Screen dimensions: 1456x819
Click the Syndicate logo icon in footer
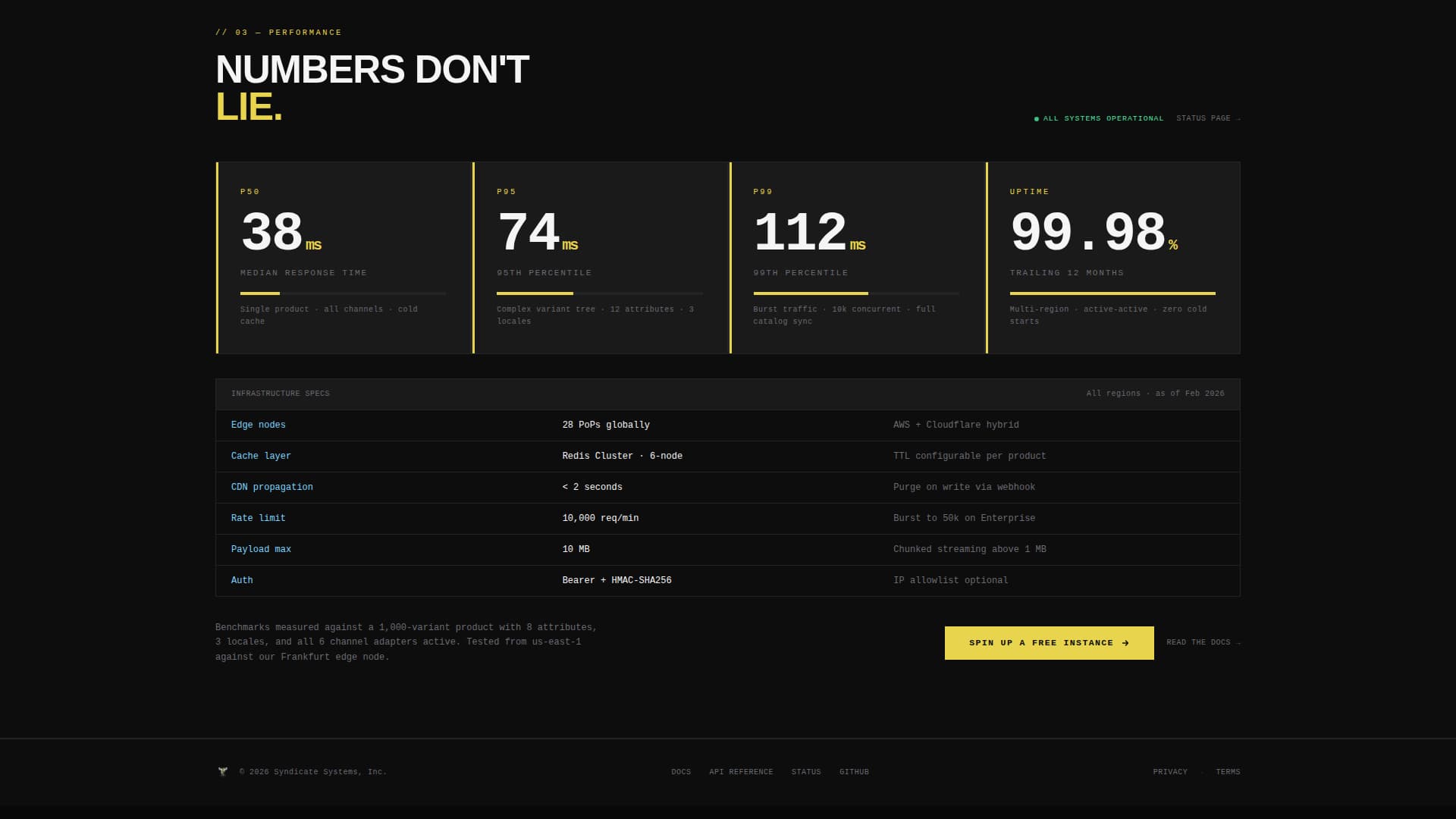click(223, 771)
